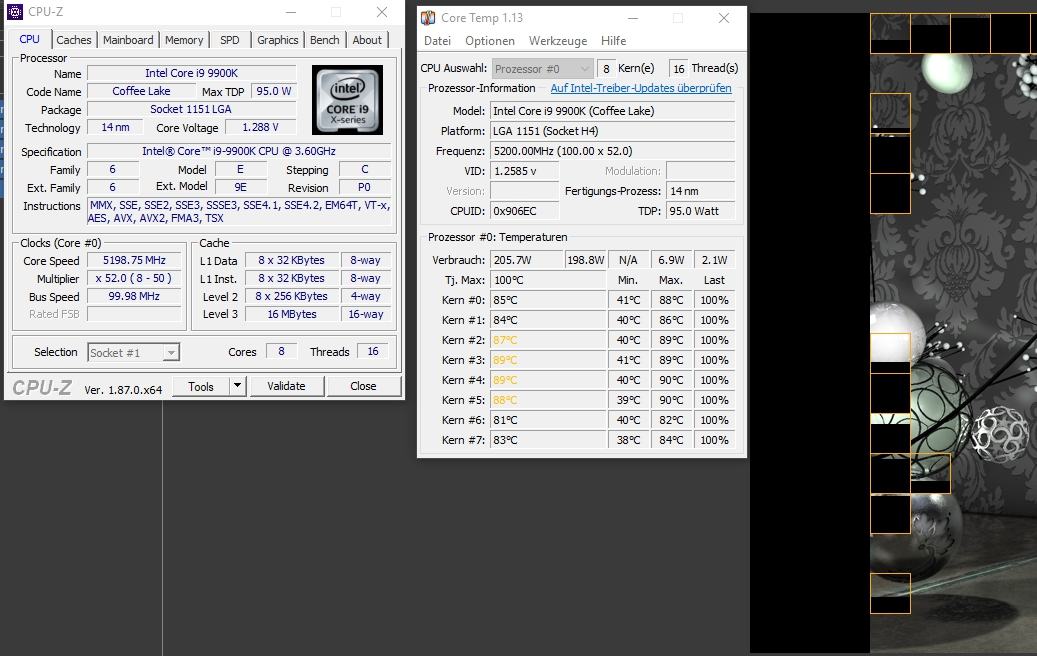Open the Socket #1 selection dropdown
Image resolution: width=1037 pixels, height=656 pixels.
(x=134, y=352)
